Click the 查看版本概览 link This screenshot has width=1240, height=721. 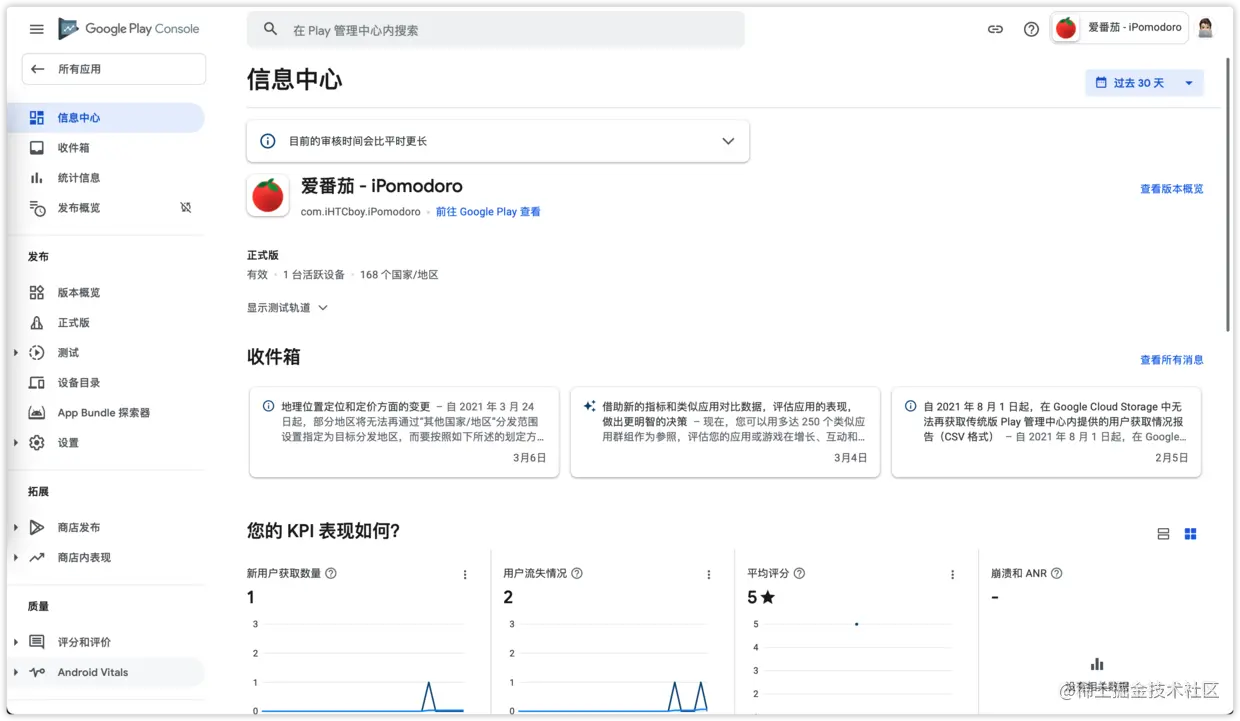point(1172,189)
